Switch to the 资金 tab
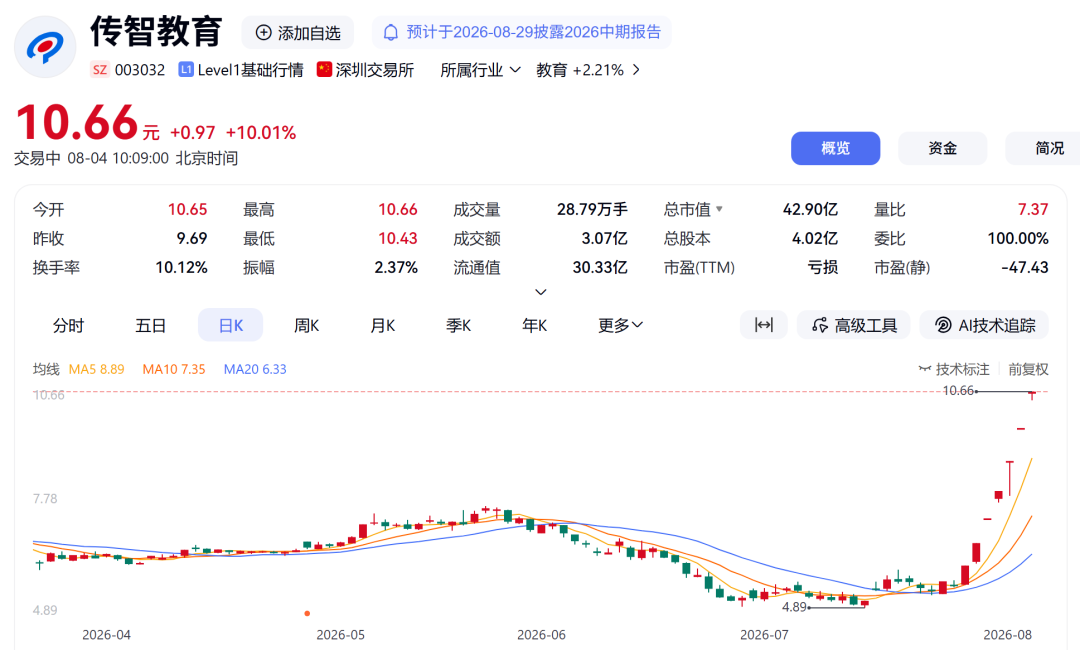 coord(942,148)
